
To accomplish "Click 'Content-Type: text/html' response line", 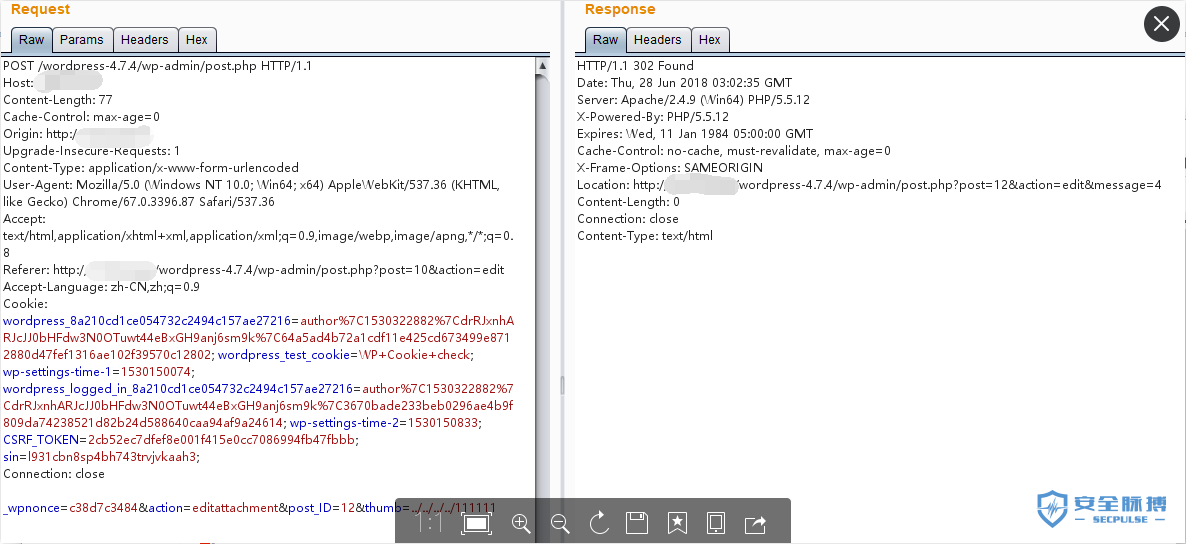I will pyautogui.click(x=644, y=236).
